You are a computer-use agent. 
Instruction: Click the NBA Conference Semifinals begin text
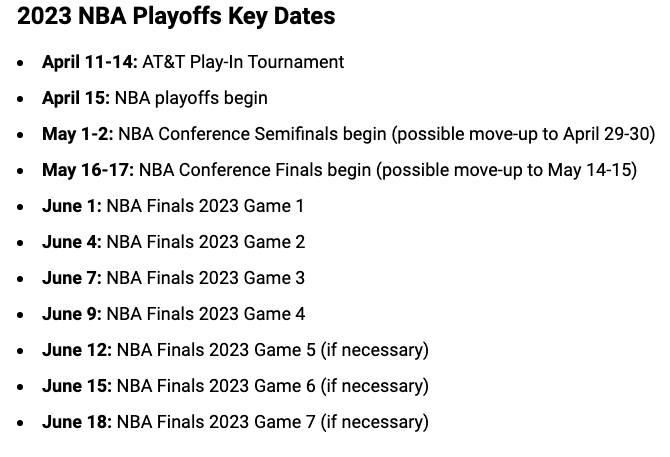tap(252, 134)
